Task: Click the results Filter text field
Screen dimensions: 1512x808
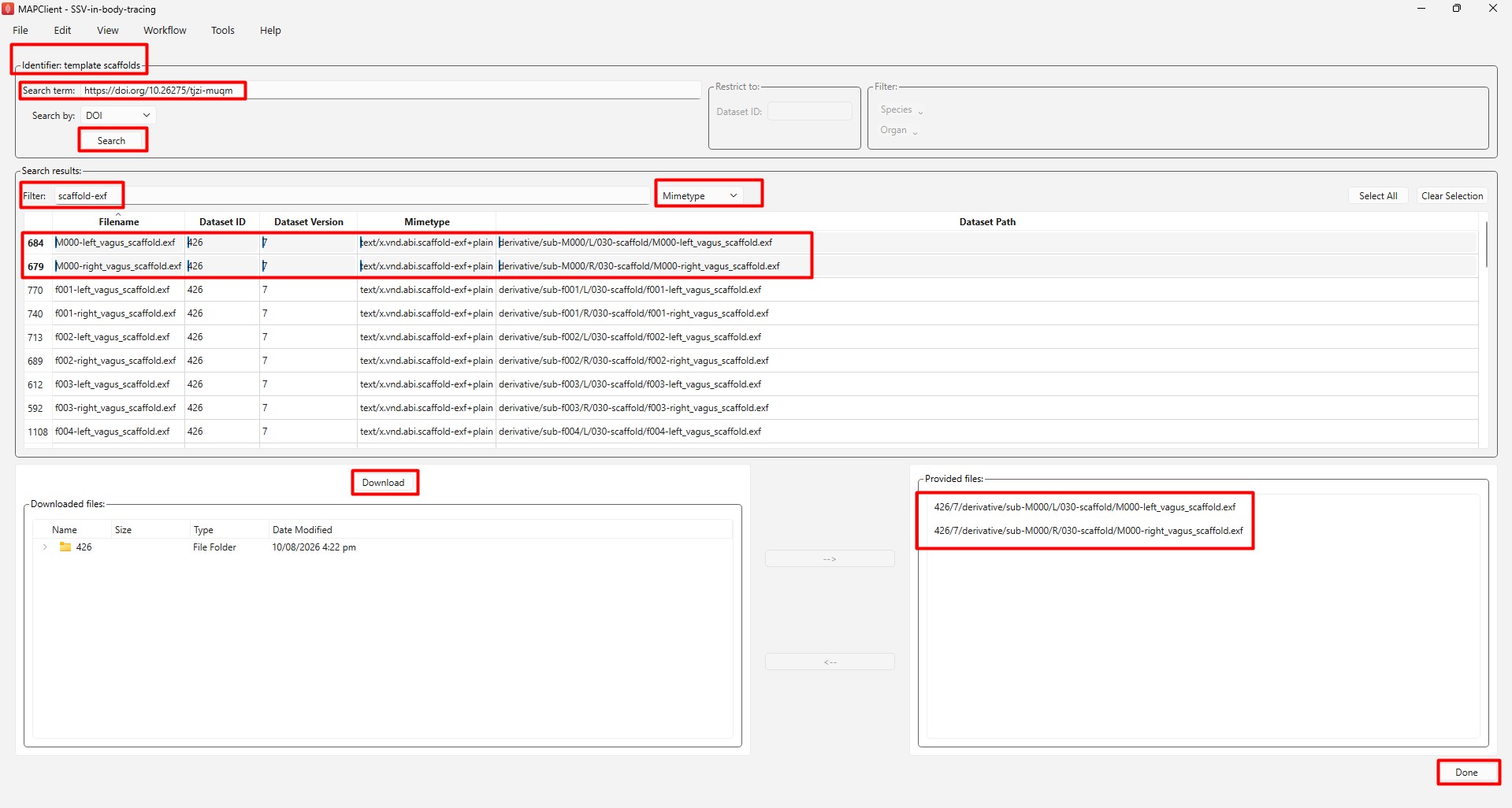Action: (351, 195)
